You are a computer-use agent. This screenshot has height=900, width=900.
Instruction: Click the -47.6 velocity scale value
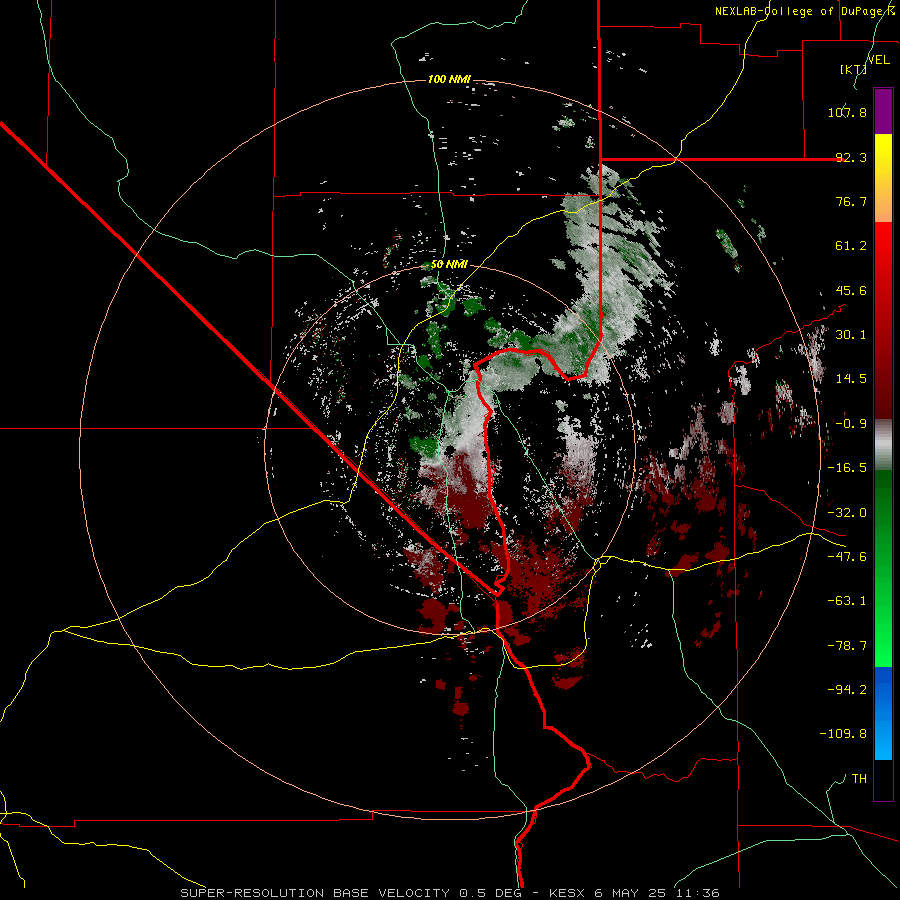[847, 557]
